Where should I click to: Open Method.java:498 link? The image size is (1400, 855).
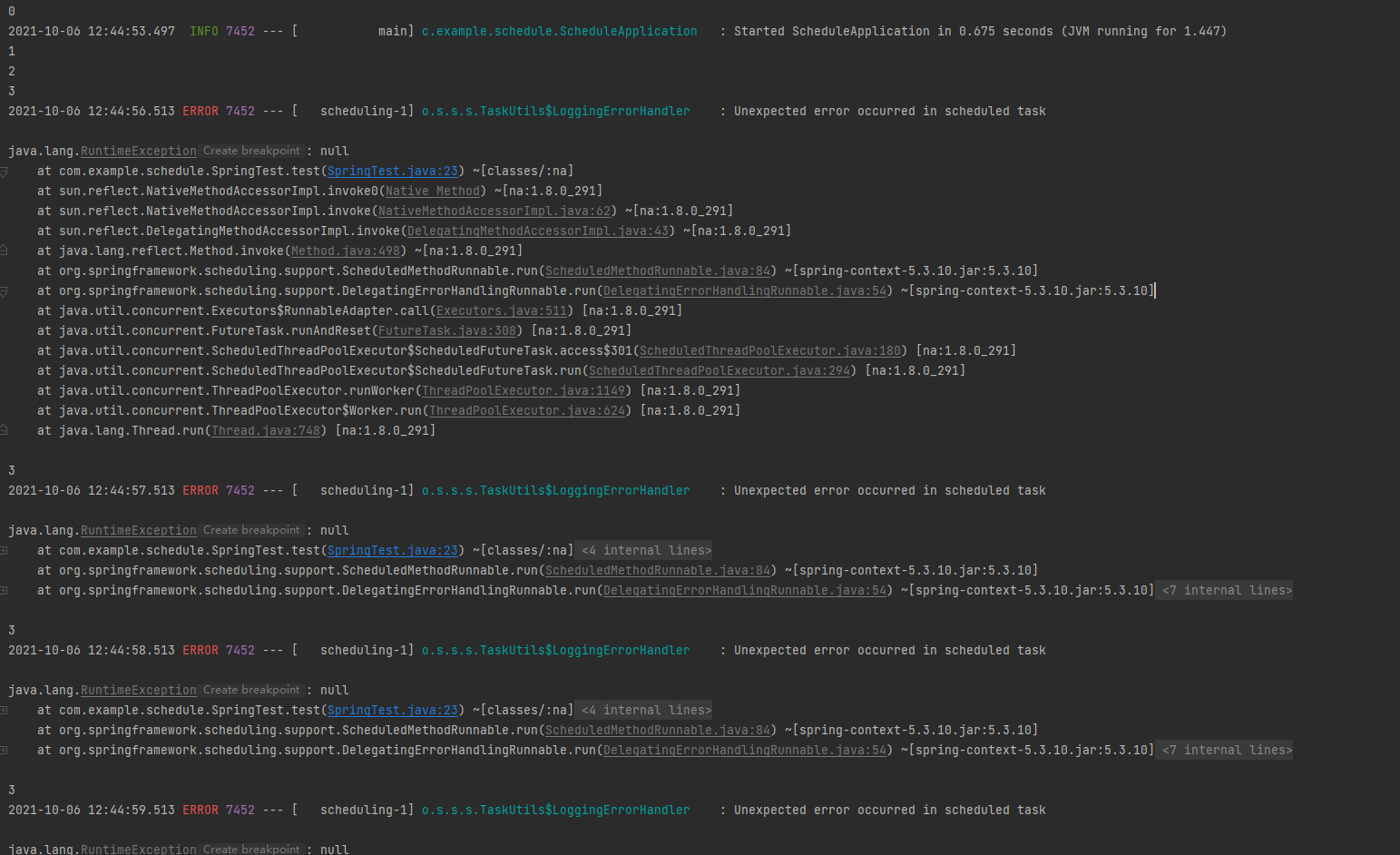tap(346, 251)
